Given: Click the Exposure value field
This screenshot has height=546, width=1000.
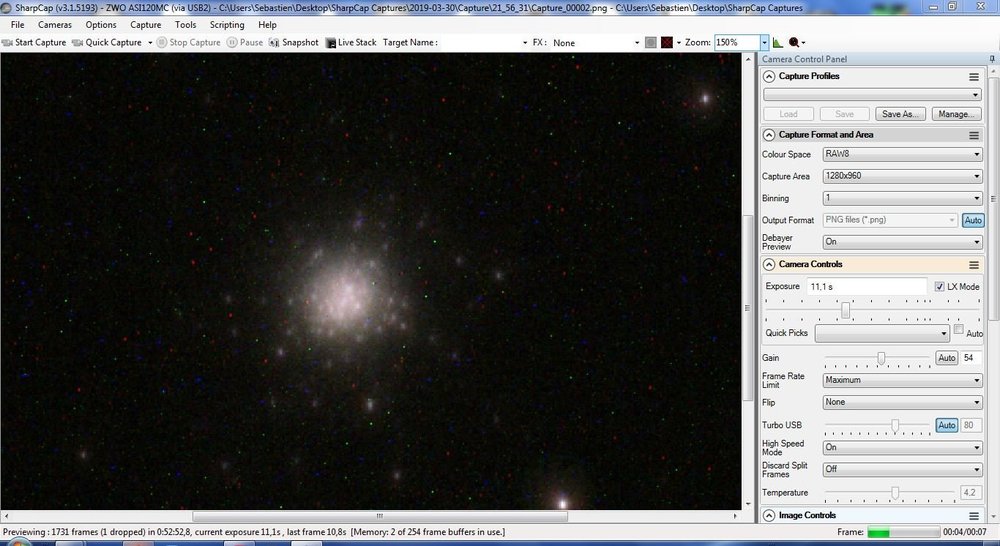Looking at the screenshot, I should [867, 286].
